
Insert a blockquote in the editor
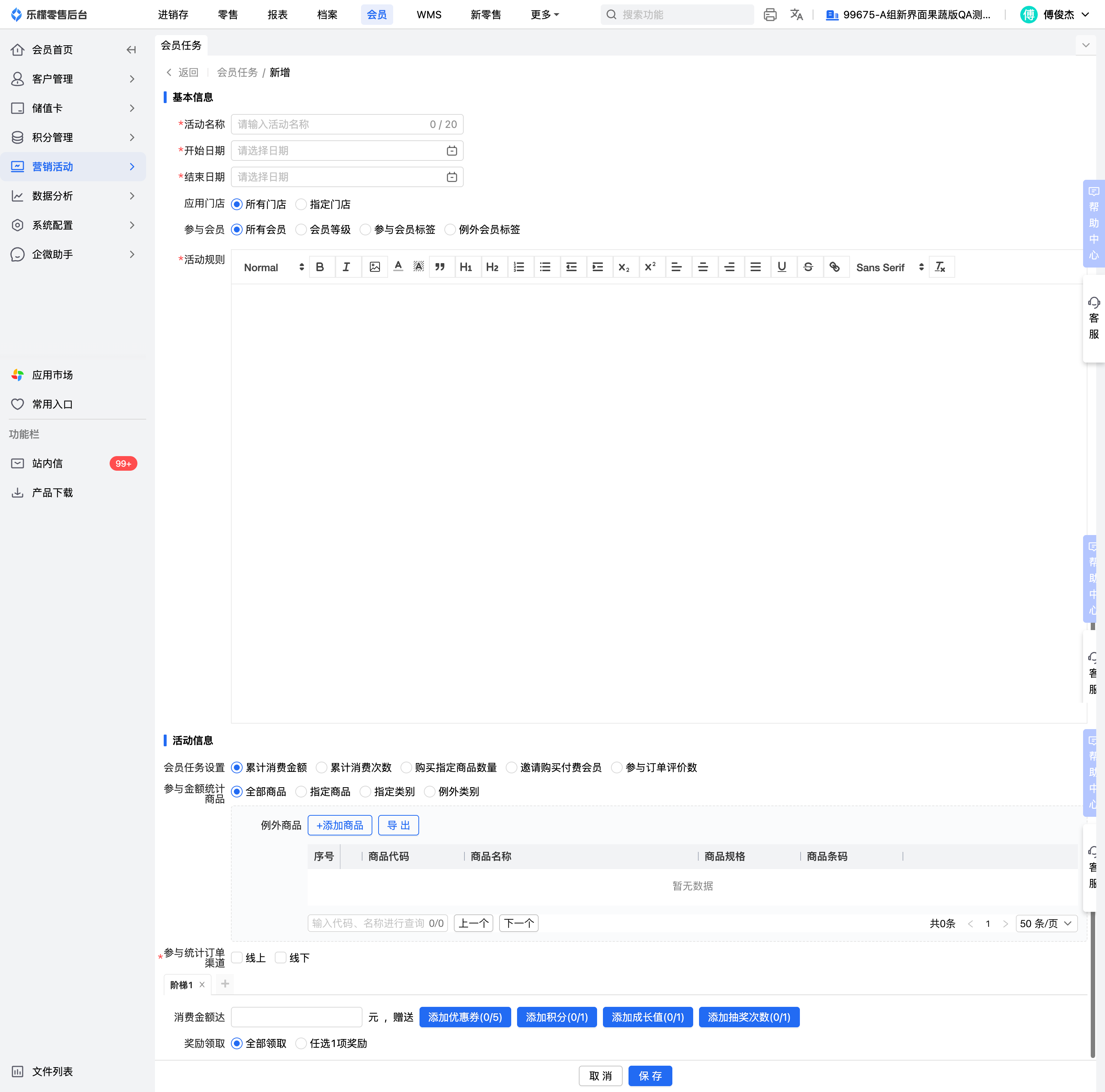(439, 267)
